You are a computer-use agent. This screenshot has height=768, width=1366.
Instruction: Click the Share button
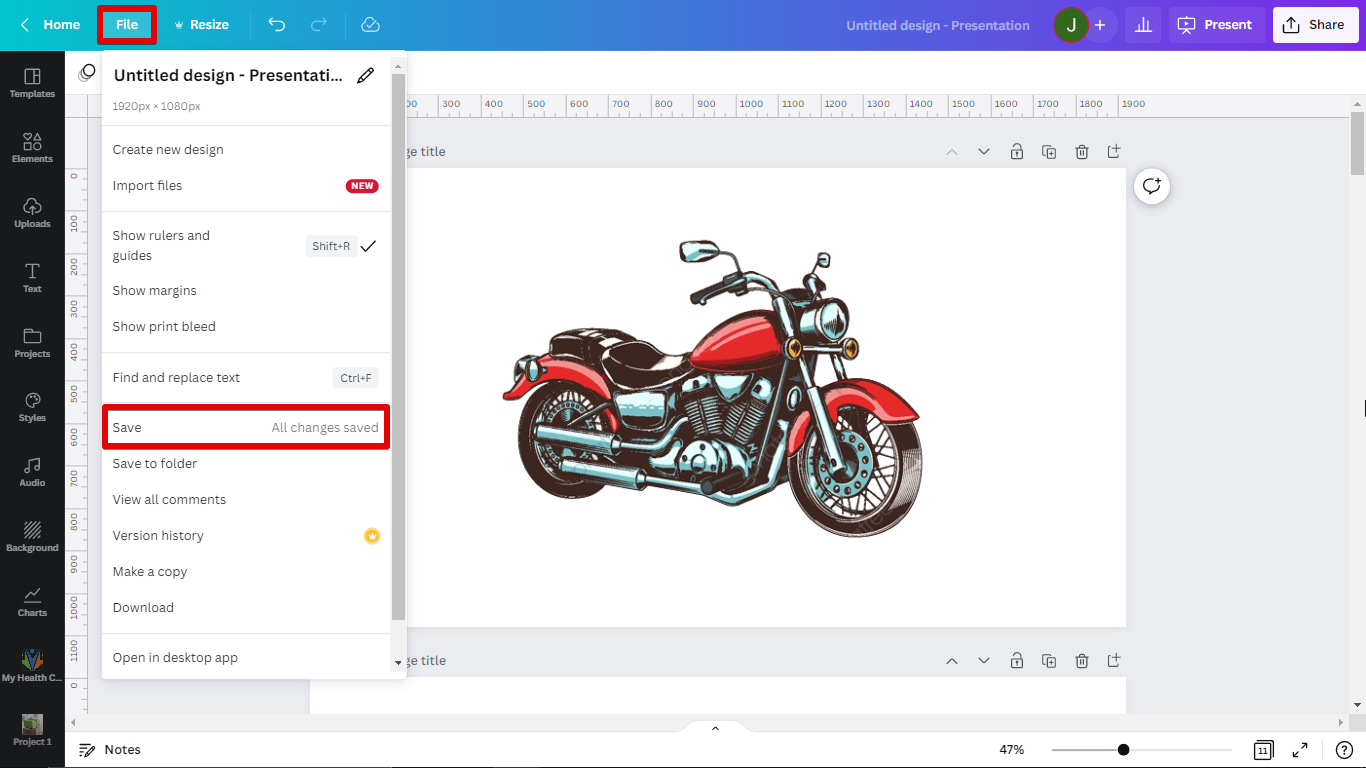pyautogui.click(x=1315, y=25)
